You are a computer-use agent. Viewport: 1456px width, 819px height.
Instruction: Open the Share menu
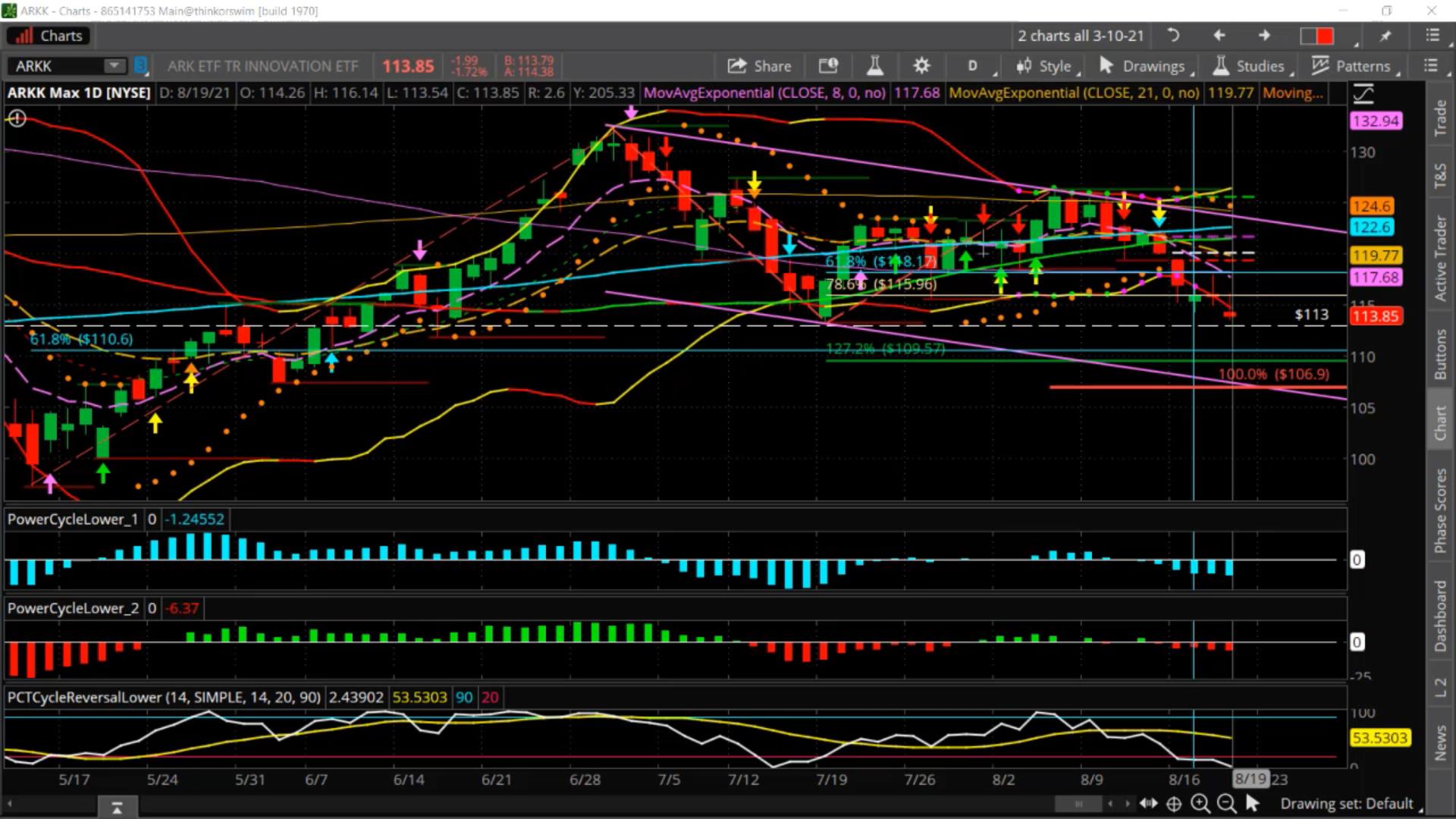coord(759,66)
